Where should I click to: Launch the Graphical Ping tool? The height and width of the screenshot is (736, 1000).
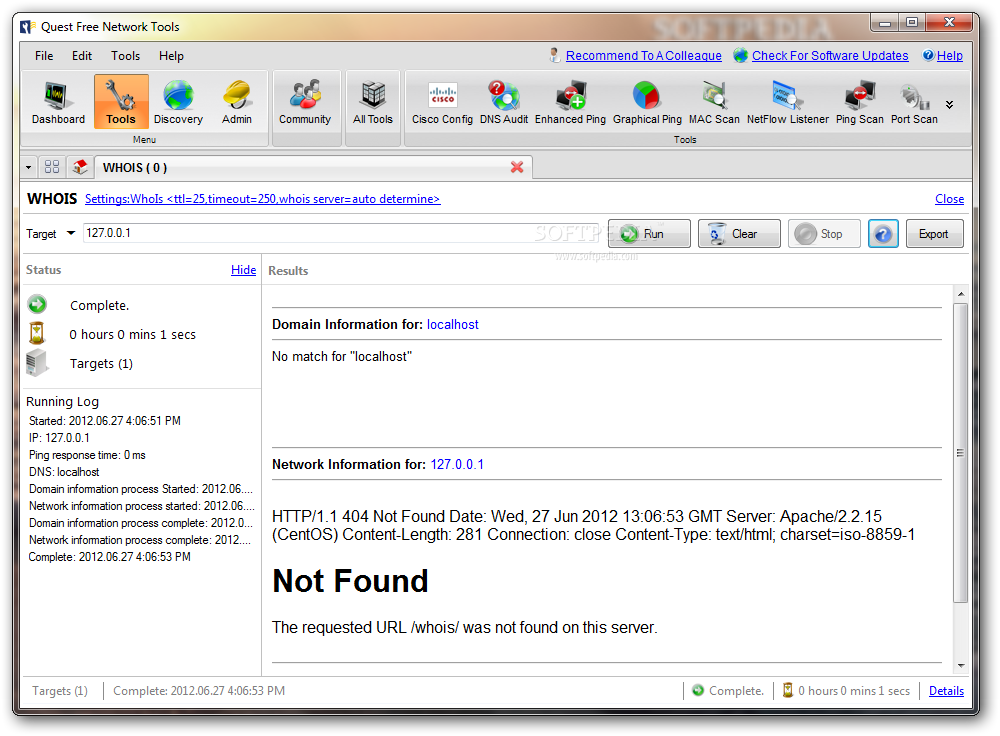[647, 101]
